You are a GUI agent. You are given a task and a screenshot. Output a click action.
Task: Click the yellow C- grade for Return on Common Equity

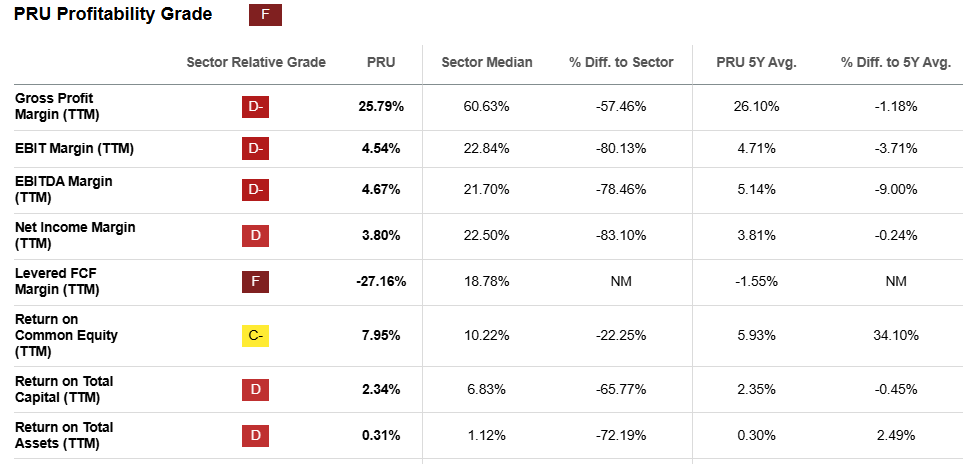coord(256,336)
